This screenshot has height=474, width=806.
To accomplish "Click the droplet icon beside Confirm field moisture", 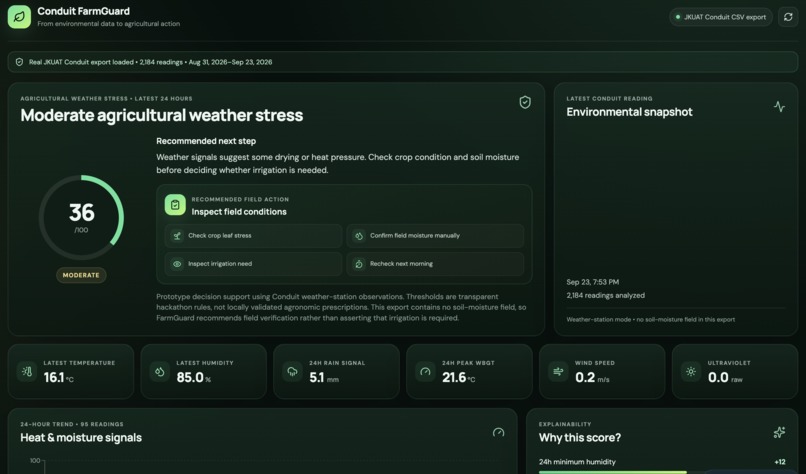I will pyautogui.click(x=359, y=236).
